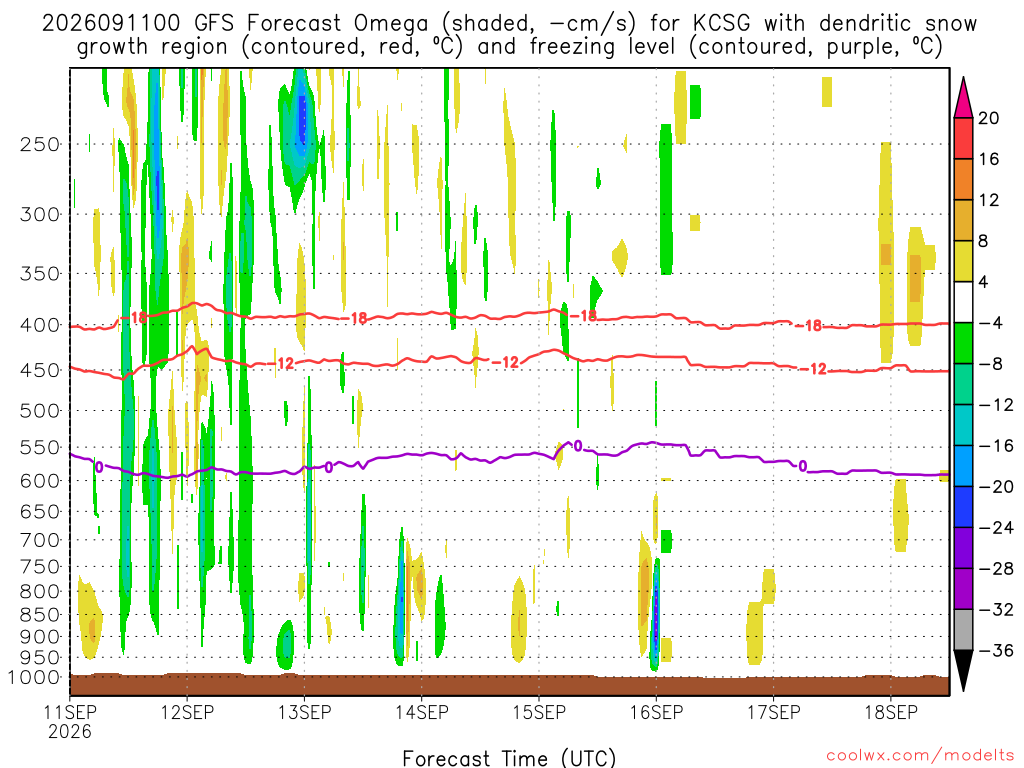The width and height of the screenshot is (1024, 768).
Task: Click the 1000 pressure level label
Action: coord(35,678)
